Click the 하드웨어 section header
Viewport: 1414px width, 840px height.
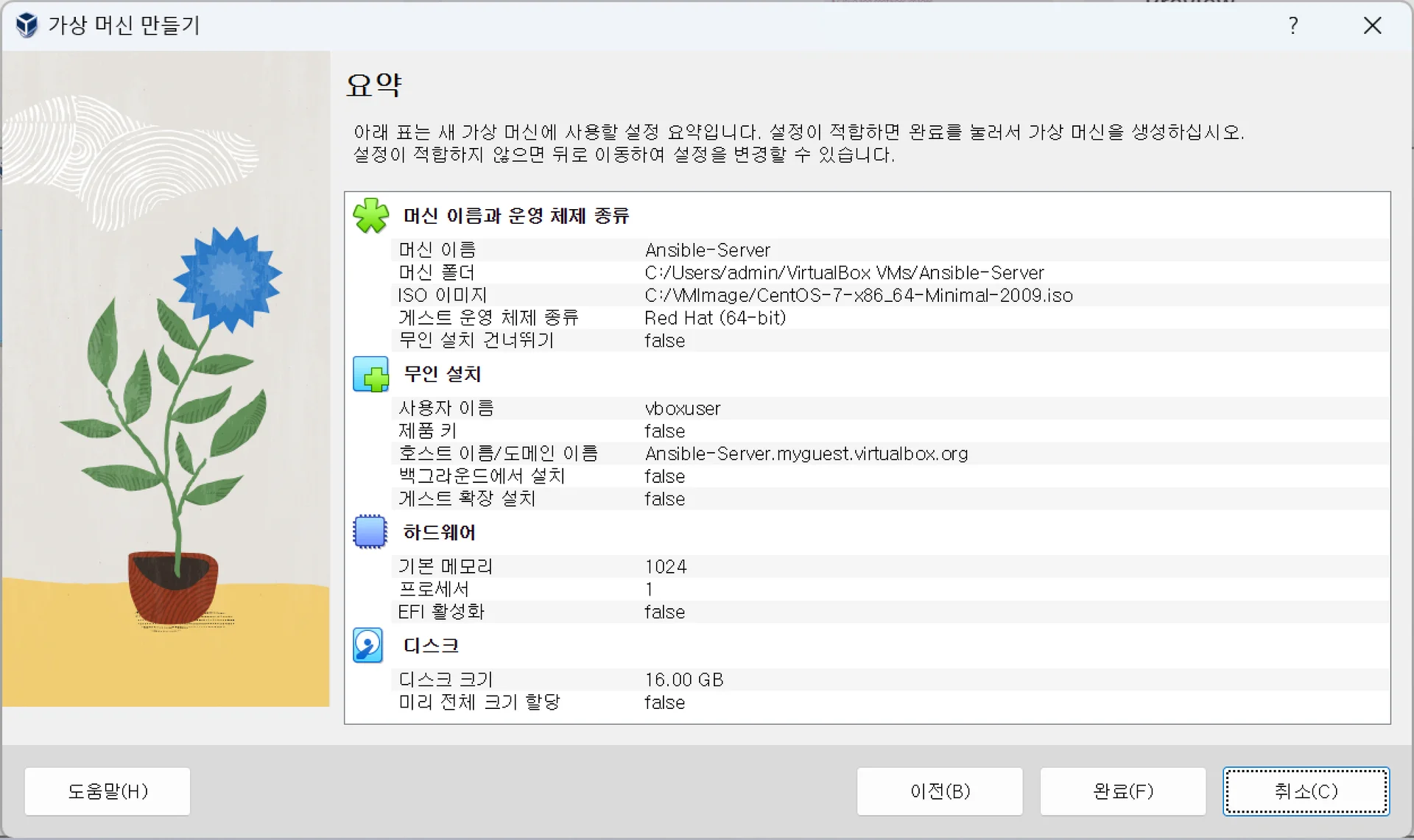point(439,532)
